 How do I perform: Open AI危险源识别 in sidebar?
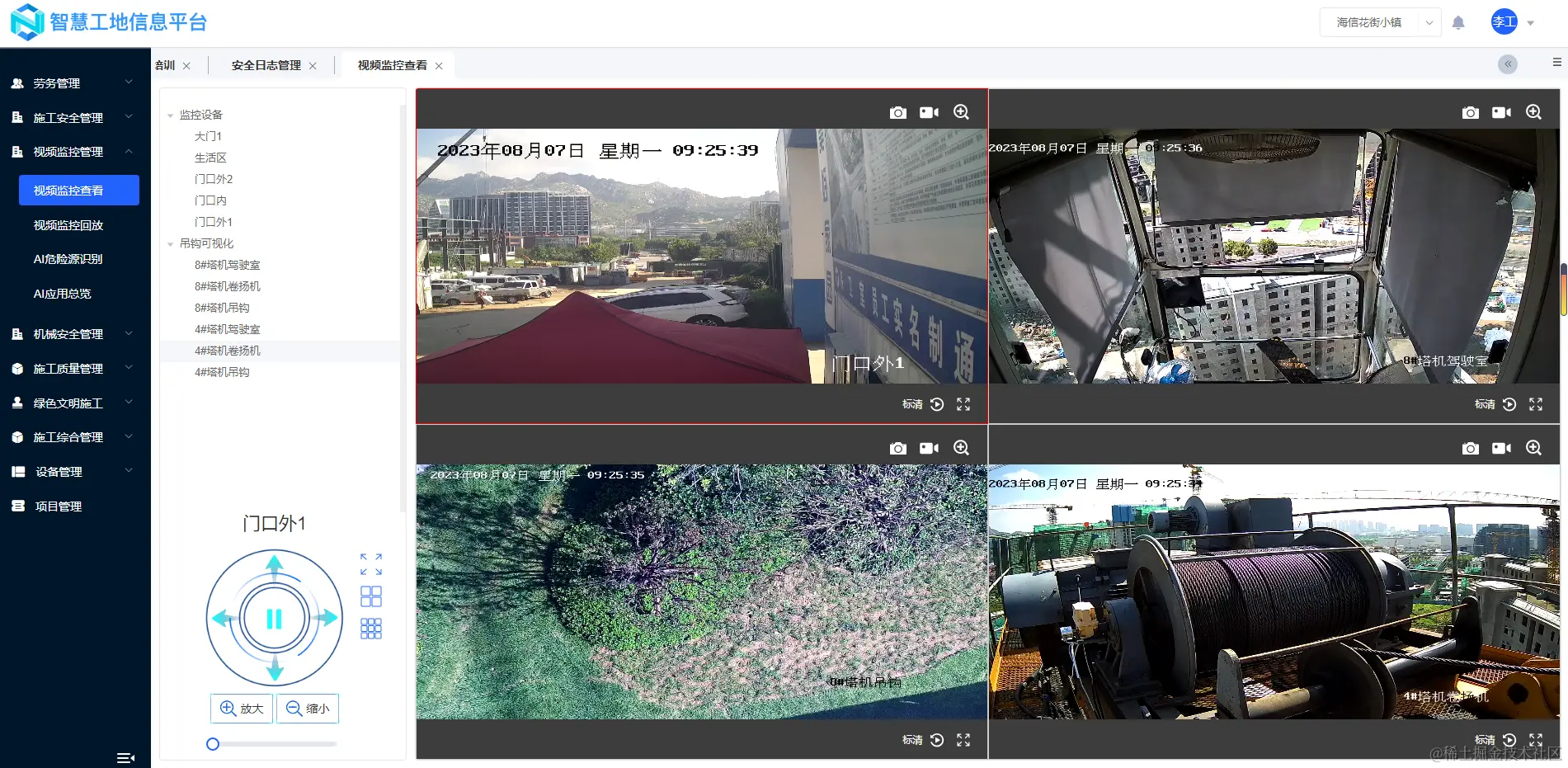pos(68,259)
